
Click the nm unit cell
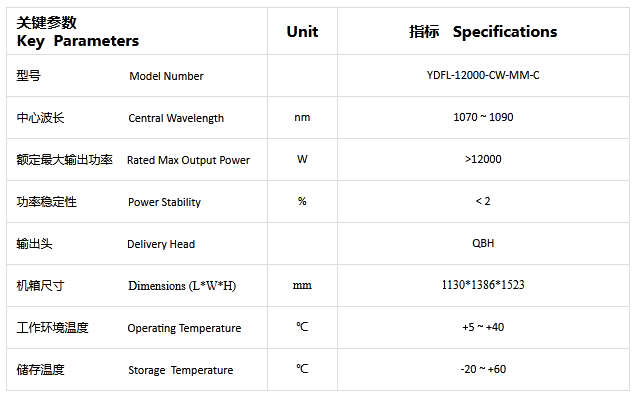point(302,117)
